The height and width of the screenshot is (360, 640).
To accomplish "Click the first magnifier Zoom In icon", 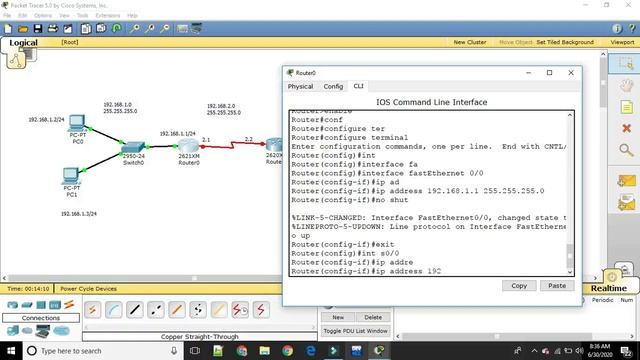I will [135, 29].
